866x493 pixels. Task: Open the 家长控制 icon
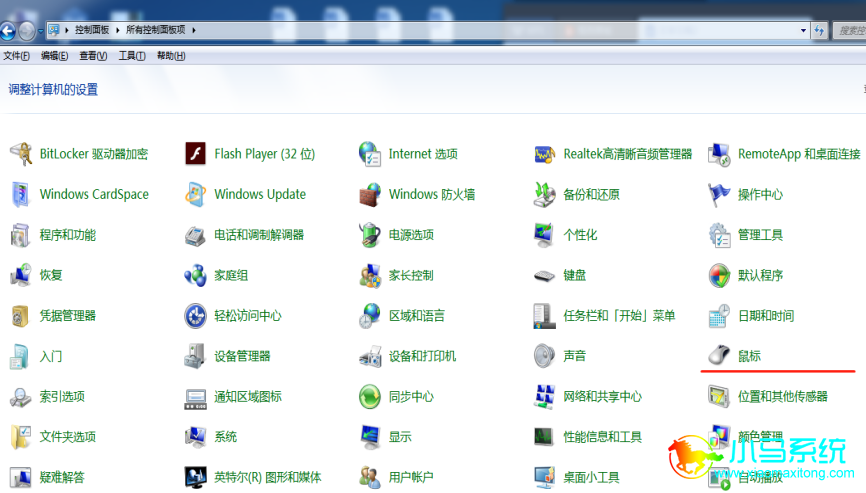(x=369, y=275)
